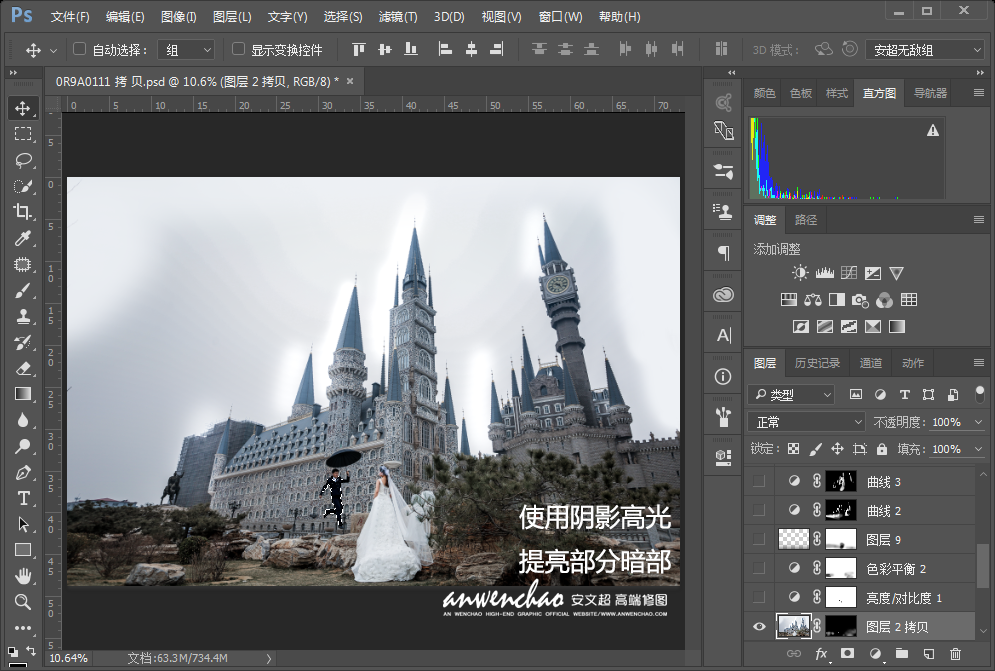Viewport: 995px width, 671px height.
Task: Show the 曲线 3 layer
Action: click(x=759, y=481)
